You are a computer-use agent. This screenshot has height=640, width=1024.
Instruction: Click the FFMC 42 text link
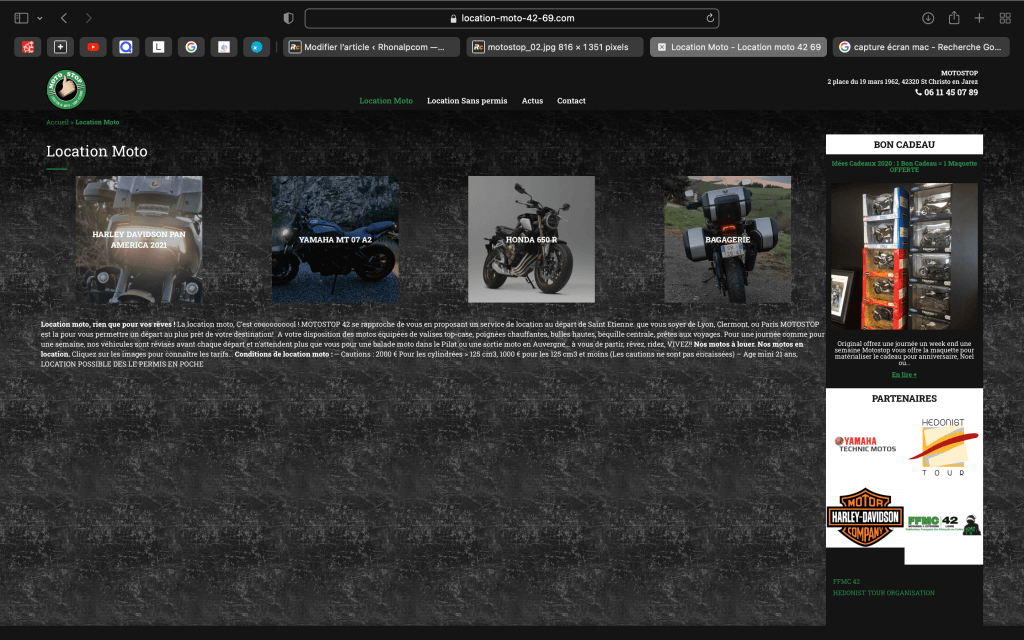click(x=846, y=582)
